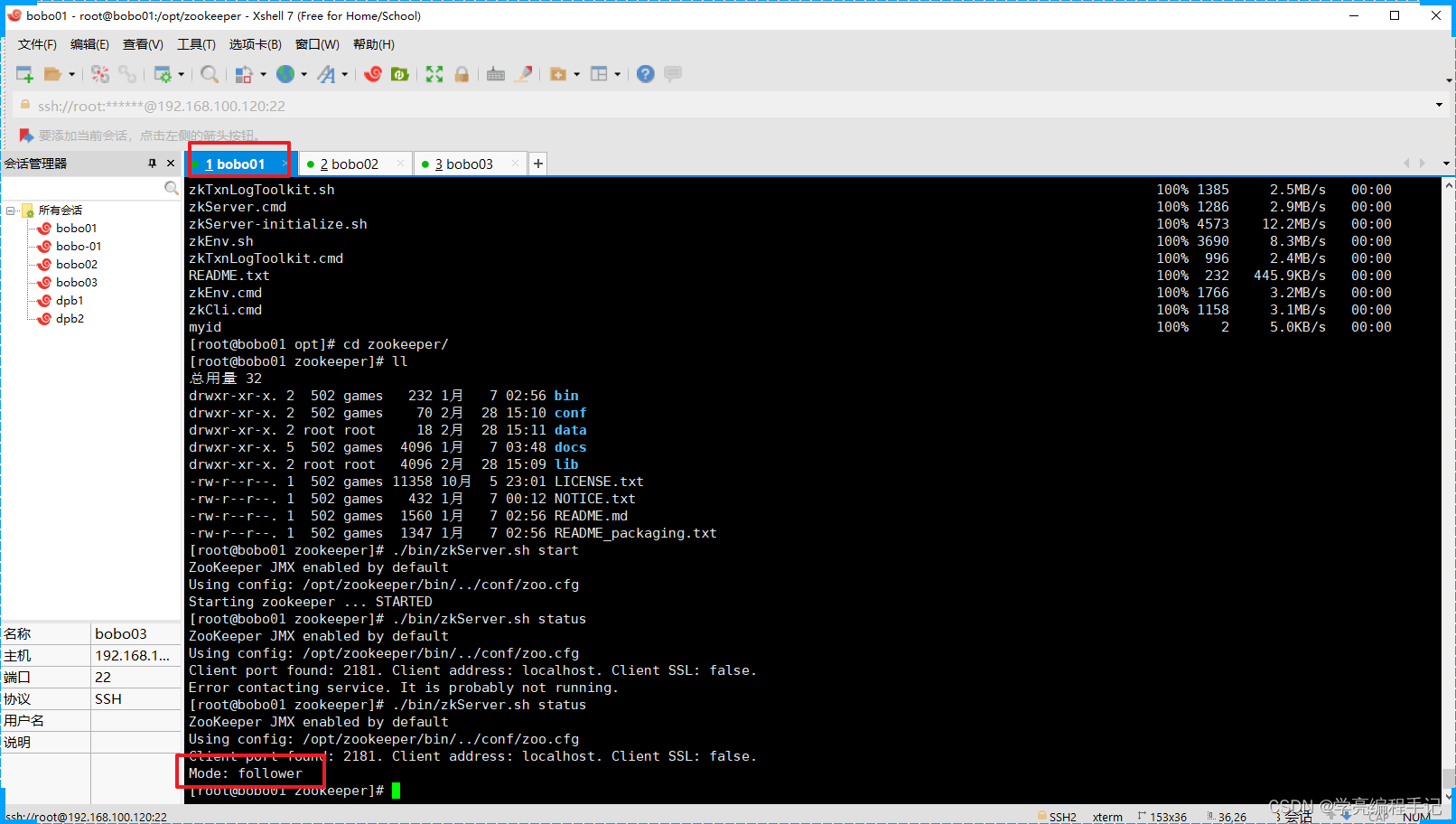Image resolution: width=1456 pixels, height=824 pixels.
Task: Click the Disconnect toolbar icon
Action: click(x=100, y=74)
